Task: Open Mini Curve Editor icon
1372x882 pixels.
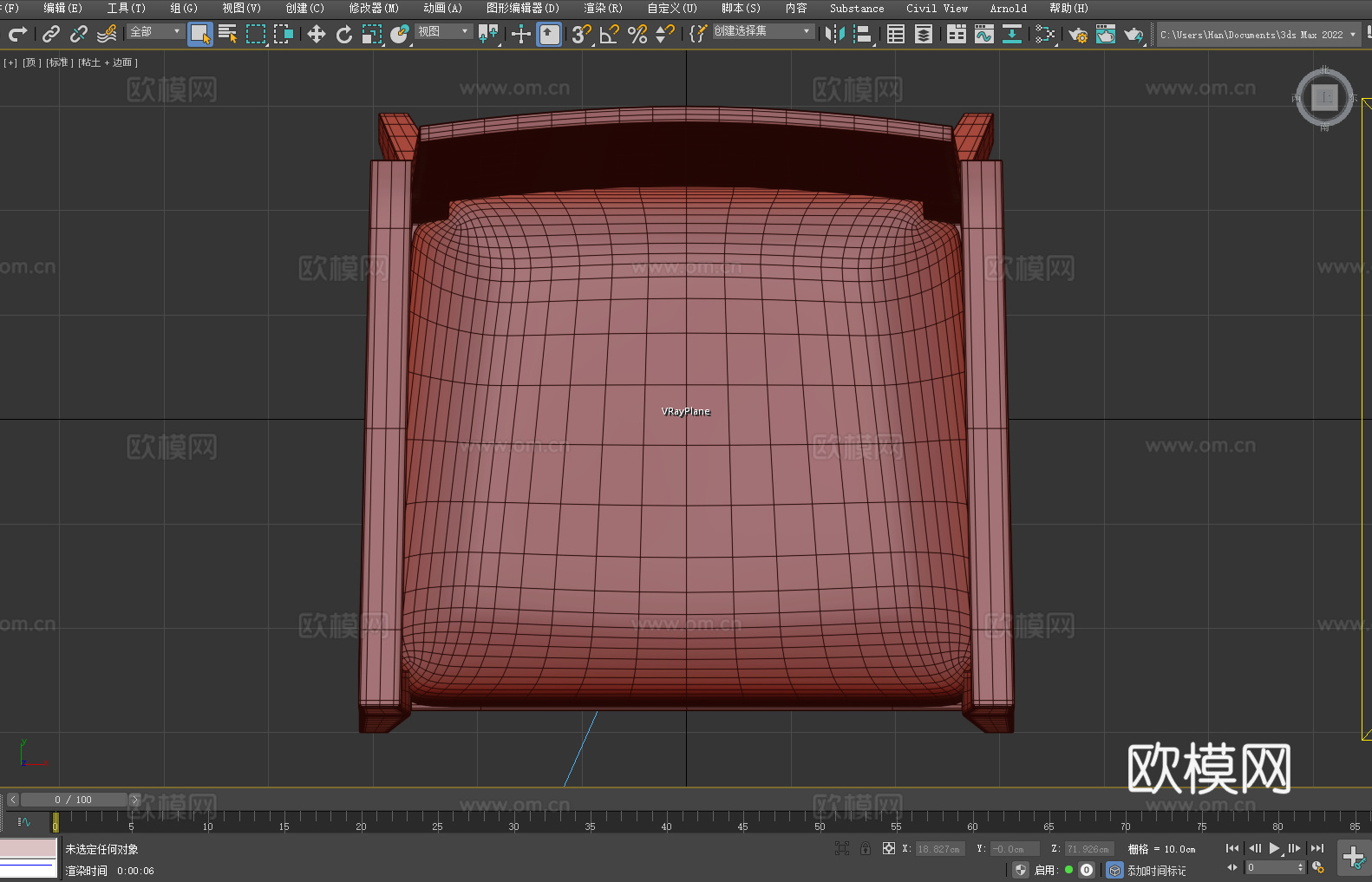Action: (x=24, y=821)
